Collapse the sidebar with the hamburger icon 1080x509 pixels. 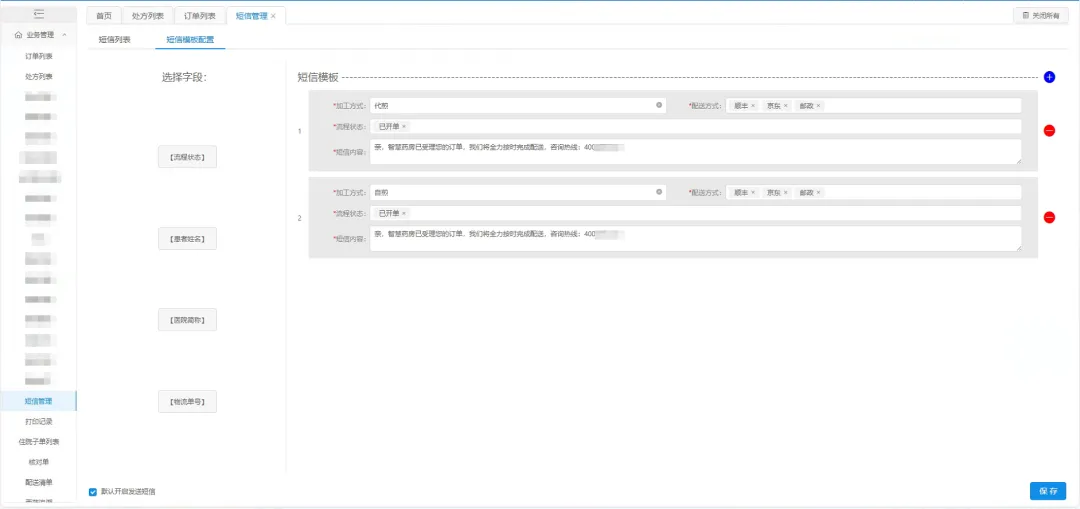click(39, 14)
